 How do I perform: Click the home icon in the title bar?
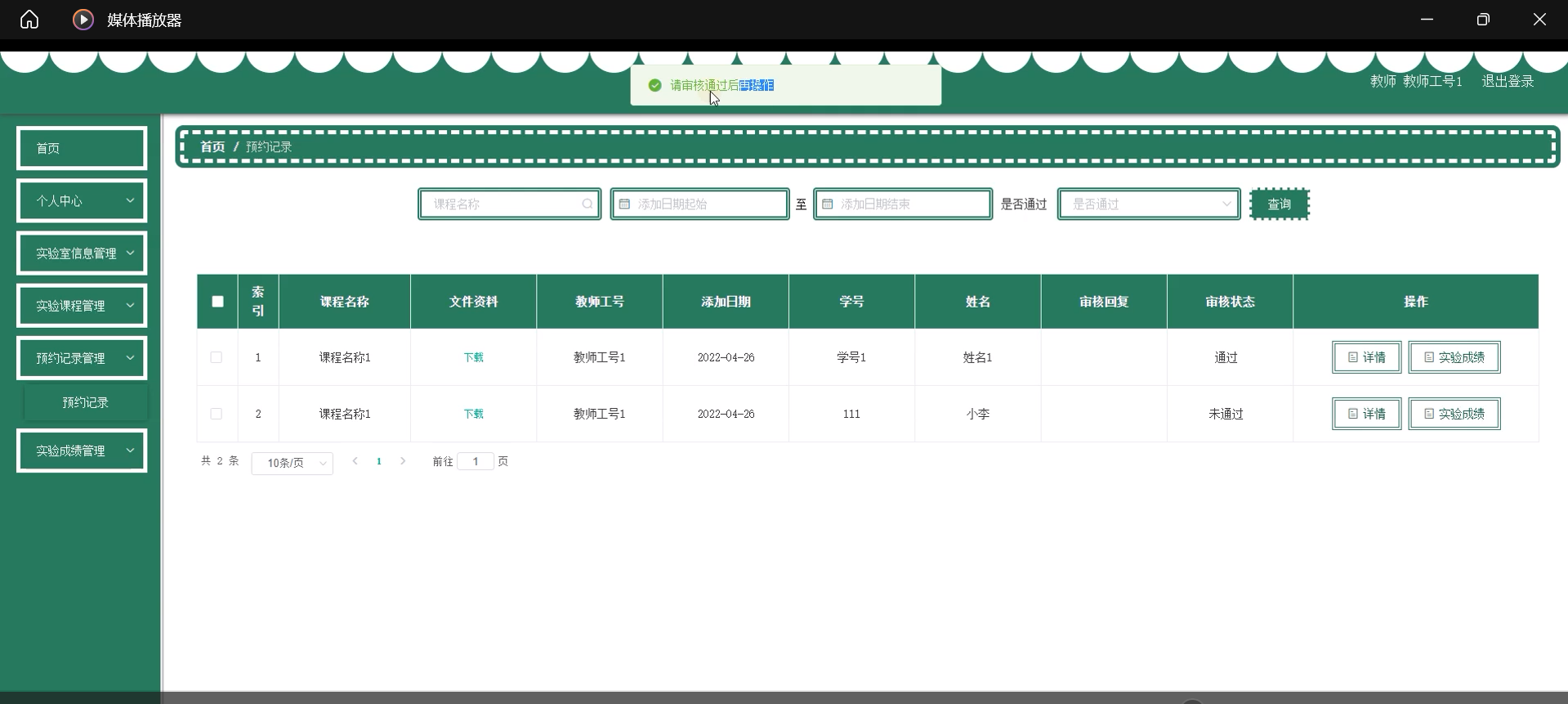29,20
